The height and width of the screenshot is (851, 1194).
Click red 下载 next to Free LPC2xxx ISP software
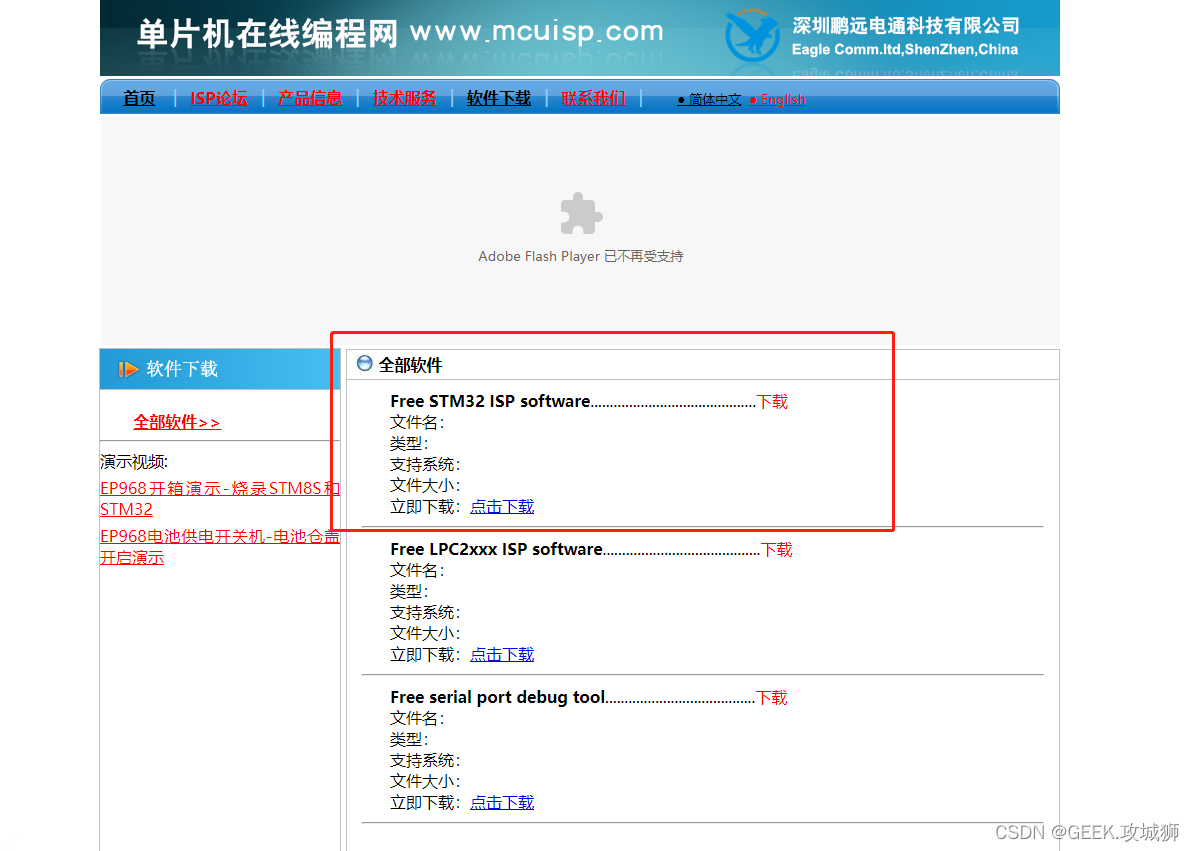point(777,550)
